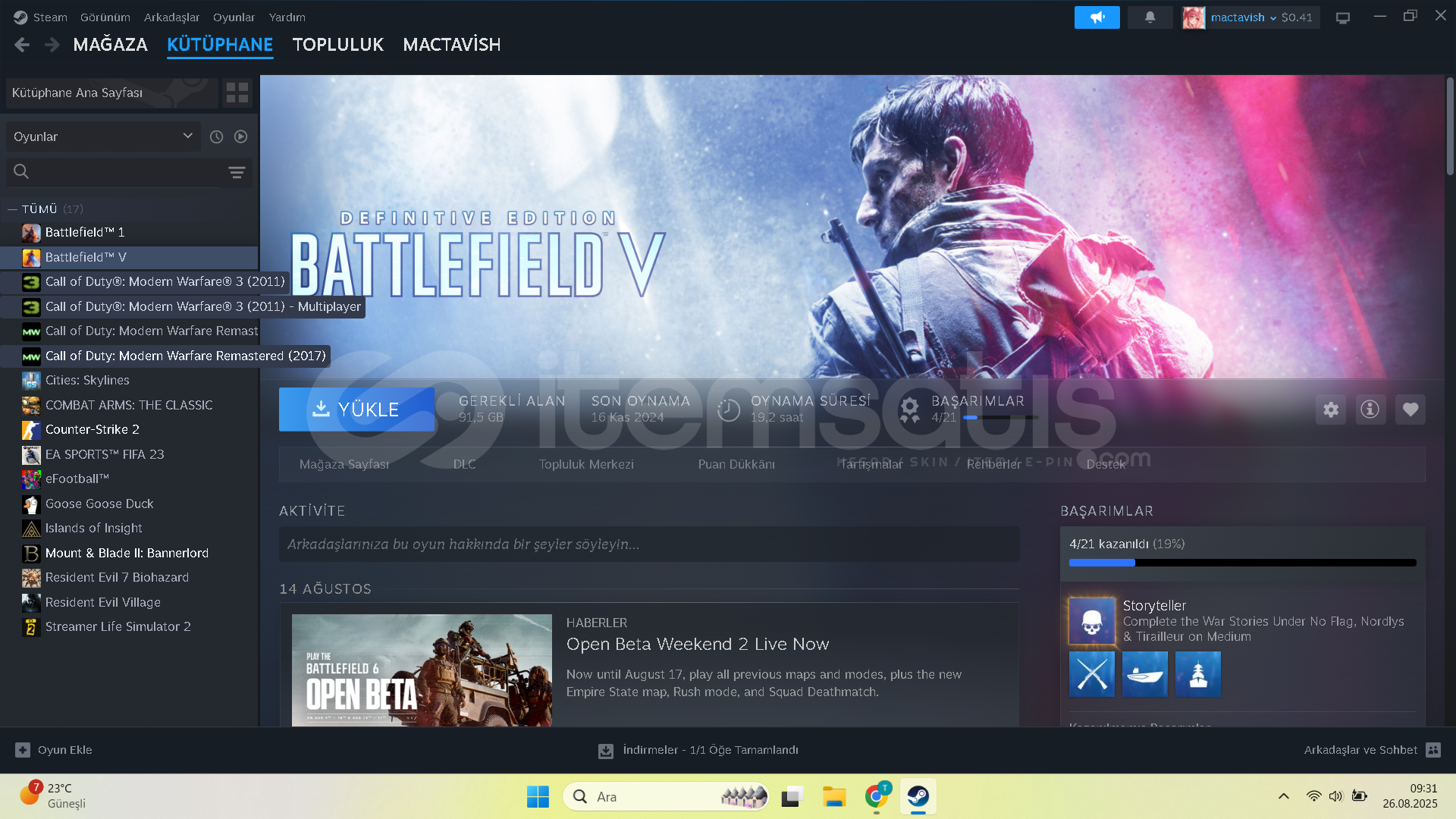
Task: Select Cities: Skylines in library
Action: pos(129,380)
